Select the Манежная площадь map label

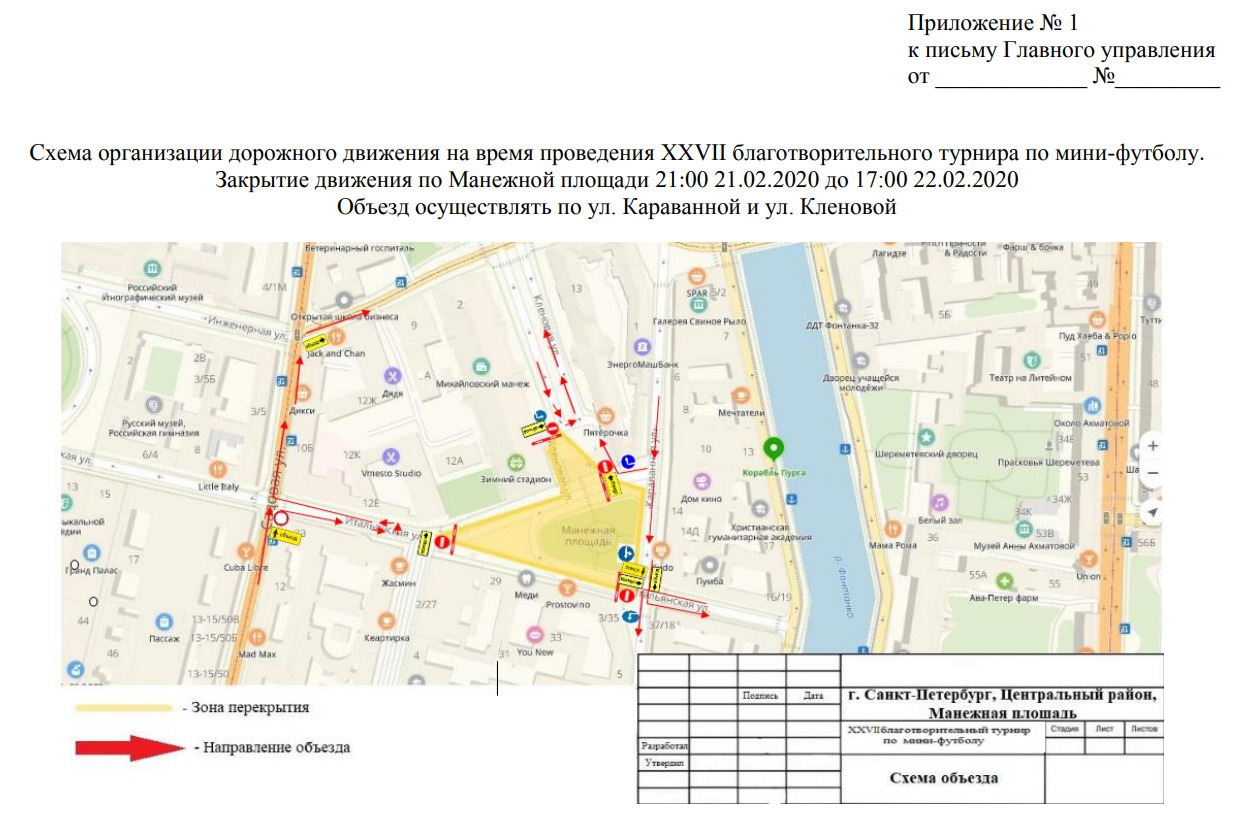(587, 535)
